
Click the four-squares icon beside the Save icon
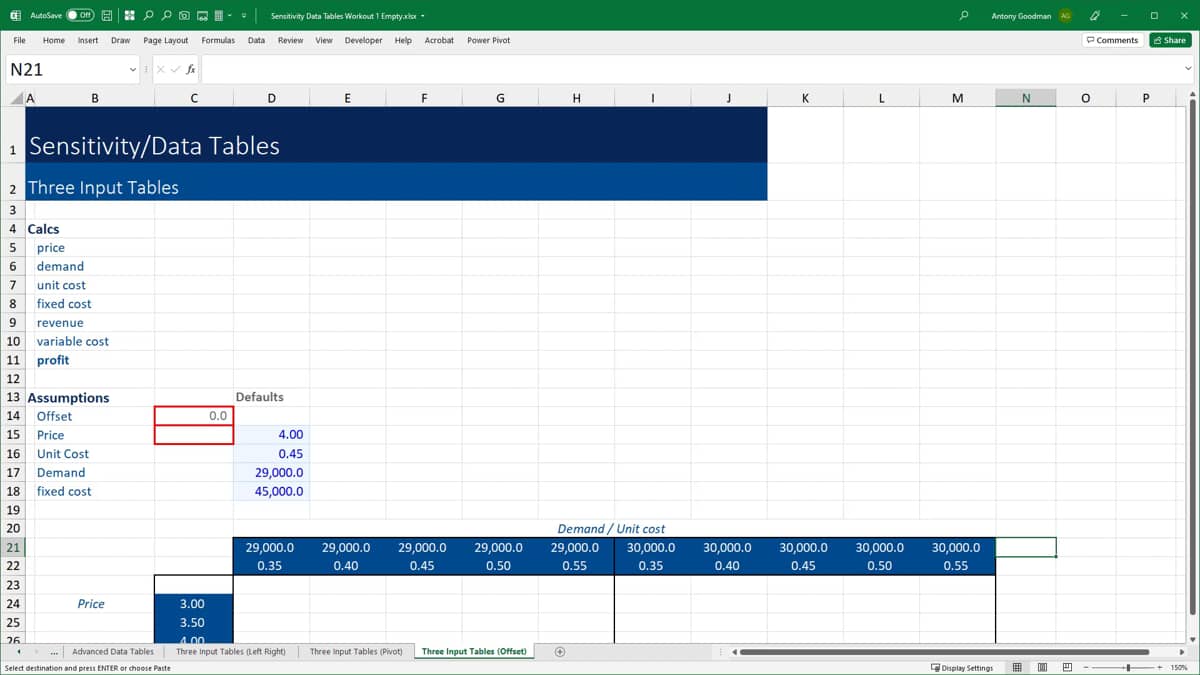(x=130, y=15)
